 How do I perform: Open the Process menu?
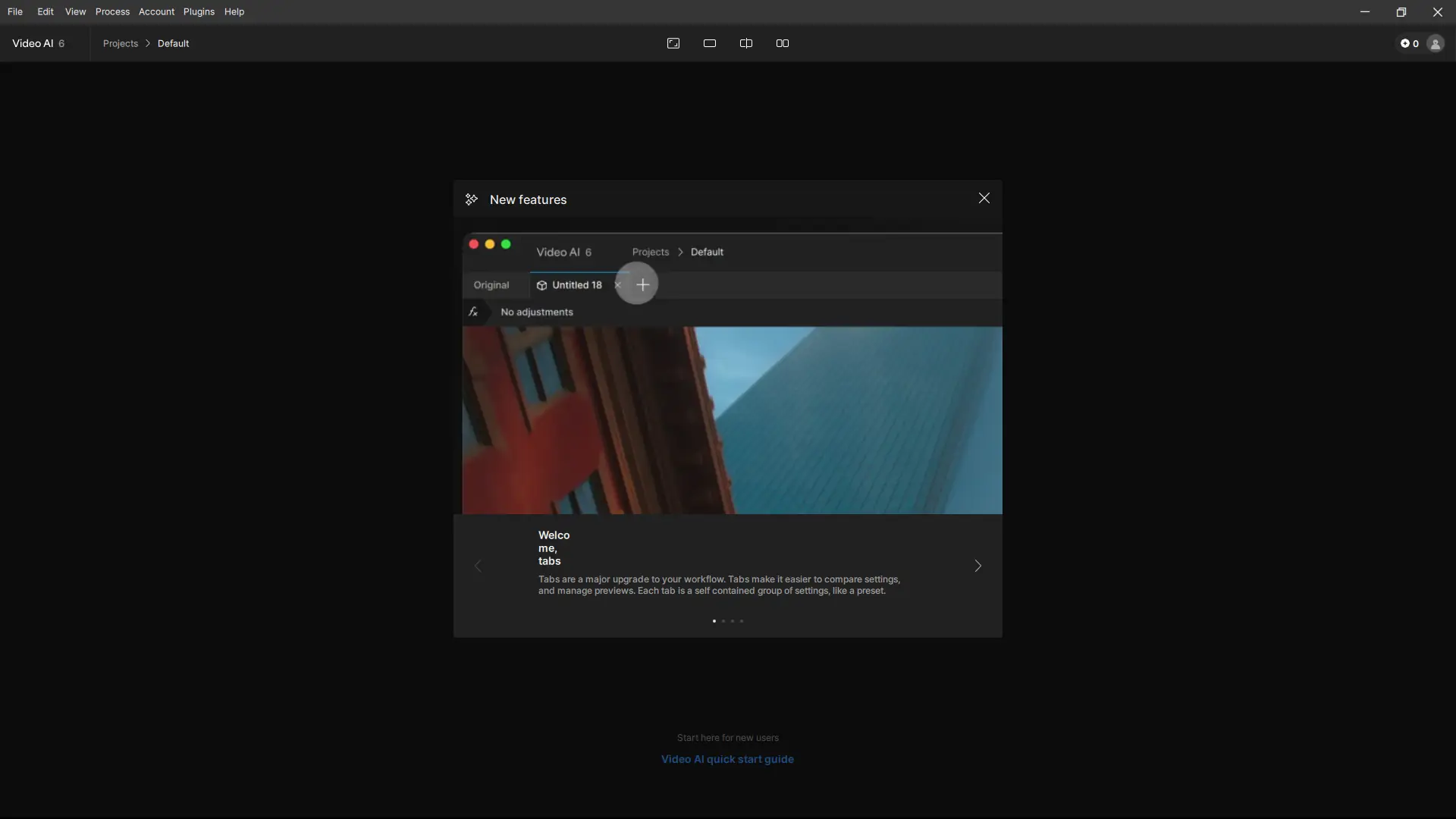pos(112,11)
